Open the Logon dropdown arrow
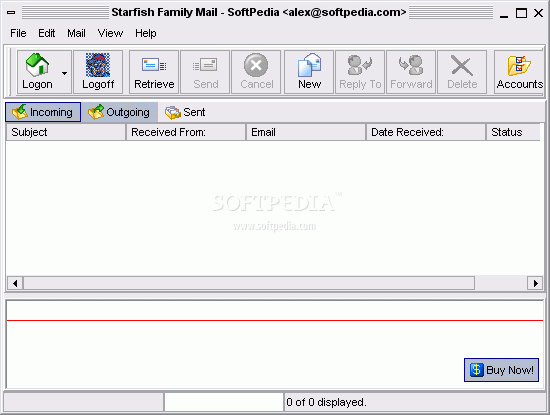 [x=64, y=73]
